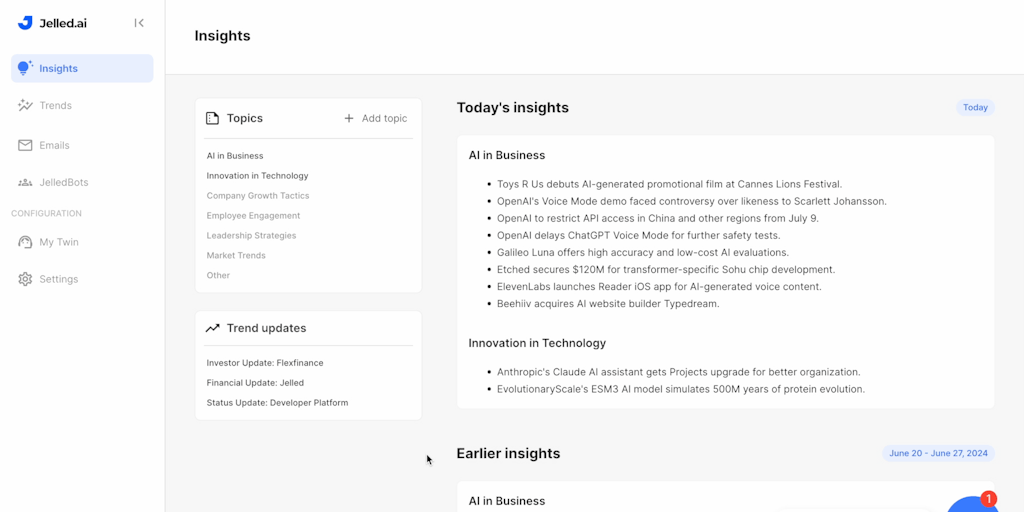
Task: Choose the Company Growth Tactics topic
Action: pos(258,196)
